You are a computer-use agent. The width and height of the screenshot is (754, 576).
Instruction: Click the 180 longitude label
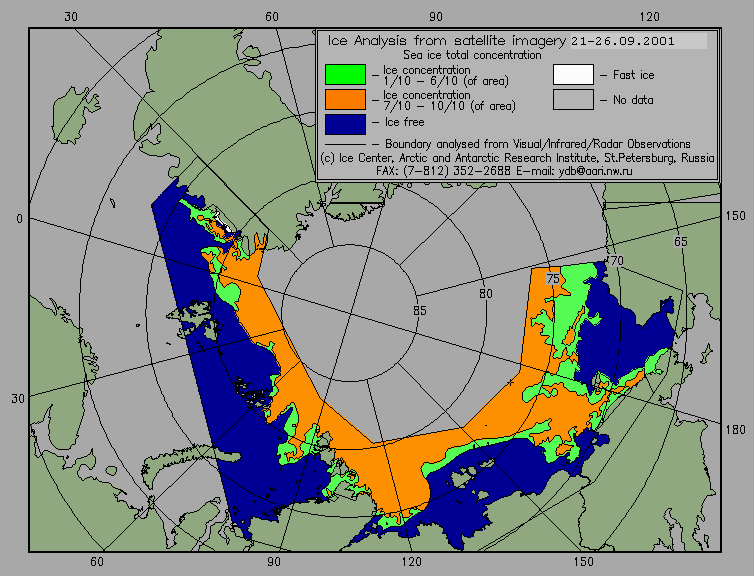(x=736, y=430)
